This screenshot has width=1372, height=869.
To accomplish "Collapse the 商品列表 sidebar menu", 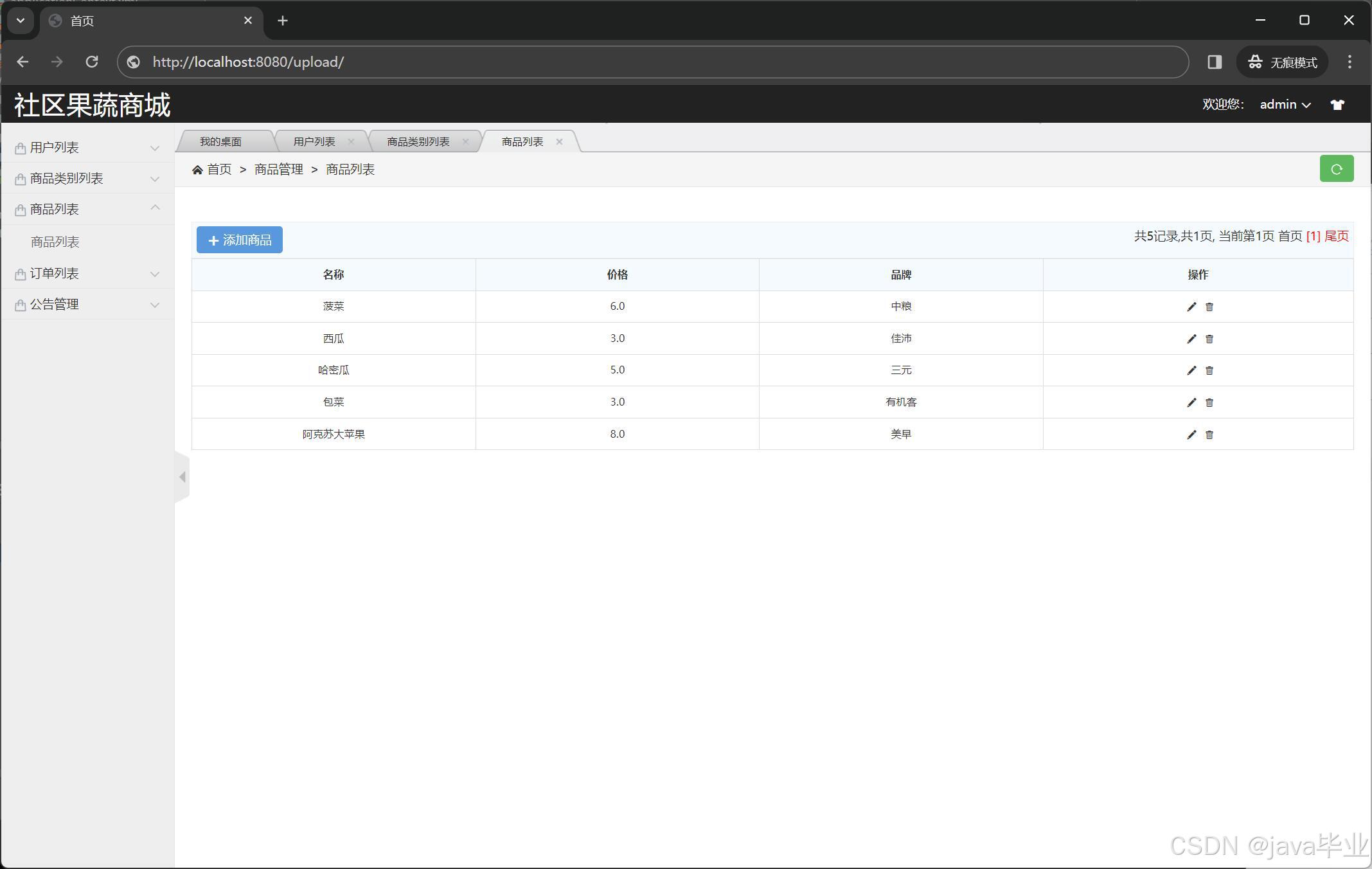I will 88,210.
